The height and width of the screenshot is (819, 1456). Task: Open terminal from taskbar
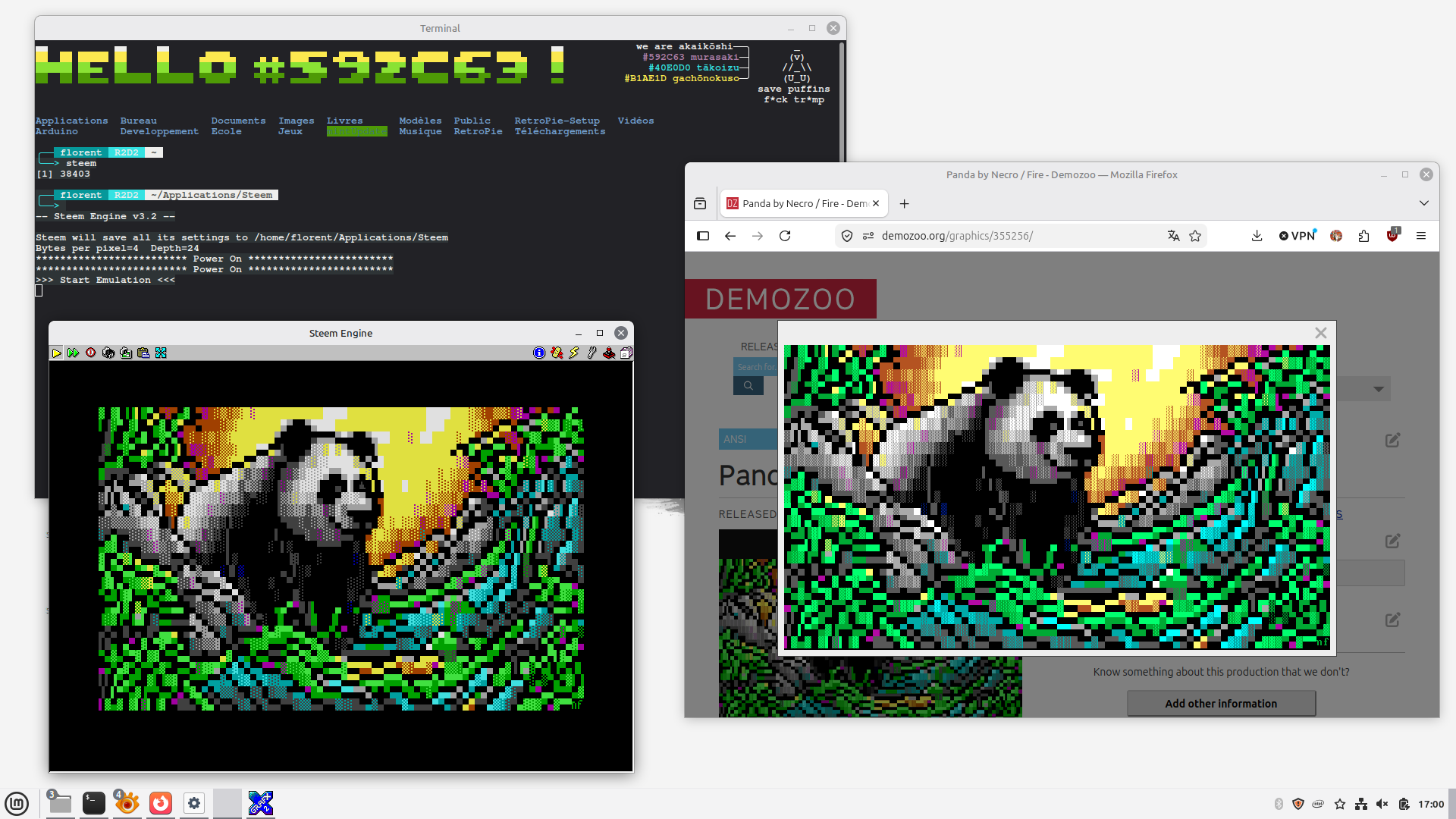94,803
